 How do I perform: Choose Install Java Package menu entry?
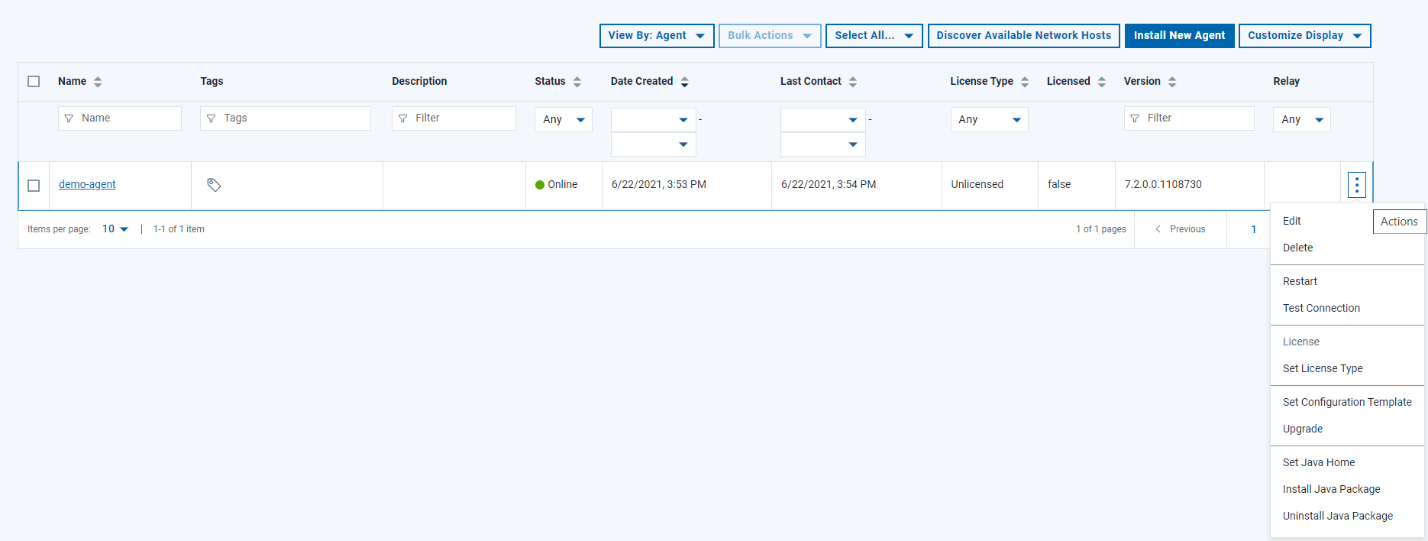(1331, 489)
